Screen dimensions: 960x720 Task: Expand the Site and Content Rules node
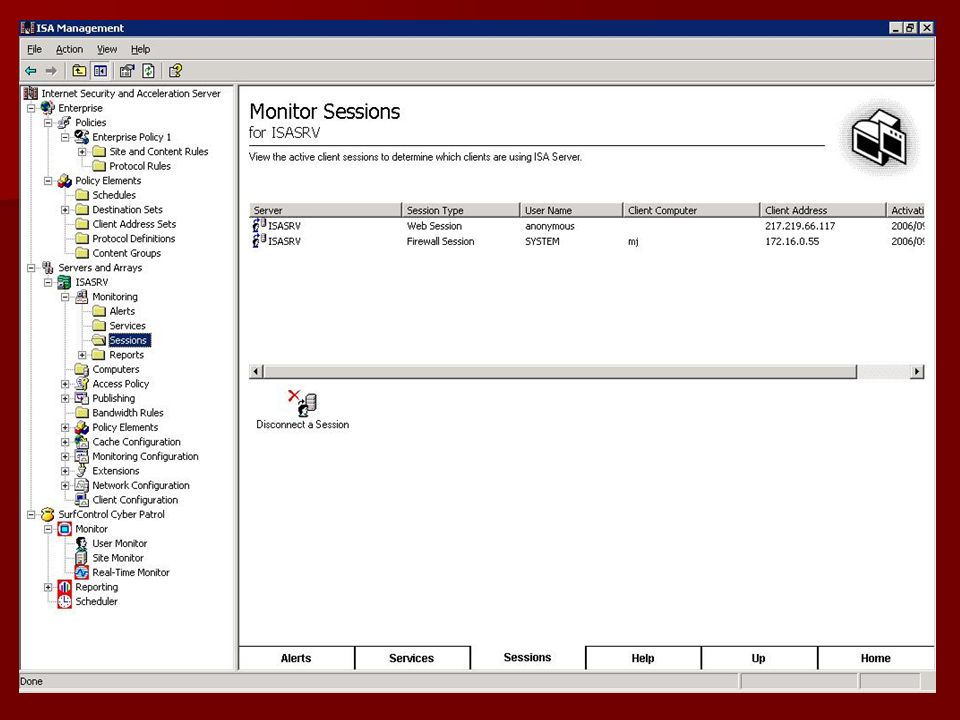point(82,152)
